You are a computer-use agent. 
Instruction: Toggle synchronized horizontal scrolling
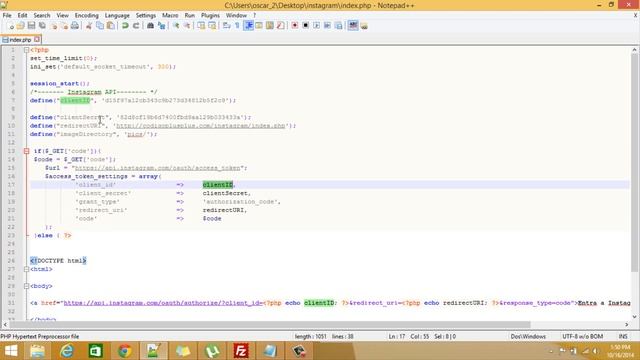(x=212, y=26)
